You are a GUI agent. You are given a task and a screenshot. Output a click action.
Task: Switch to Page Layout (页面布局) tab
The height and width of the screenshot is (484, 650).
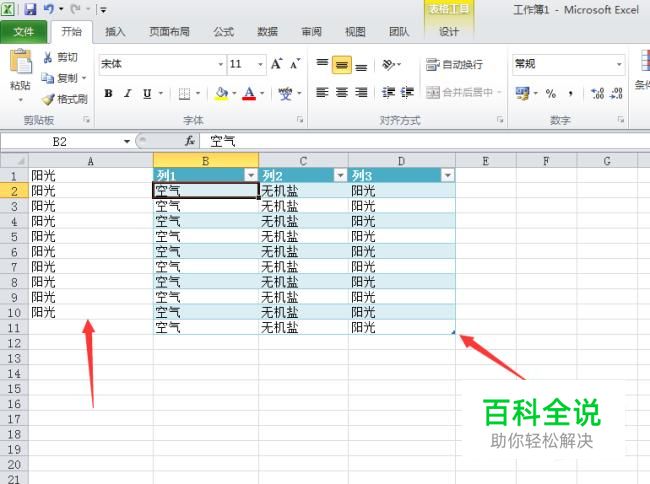click(x=170, y=32)
